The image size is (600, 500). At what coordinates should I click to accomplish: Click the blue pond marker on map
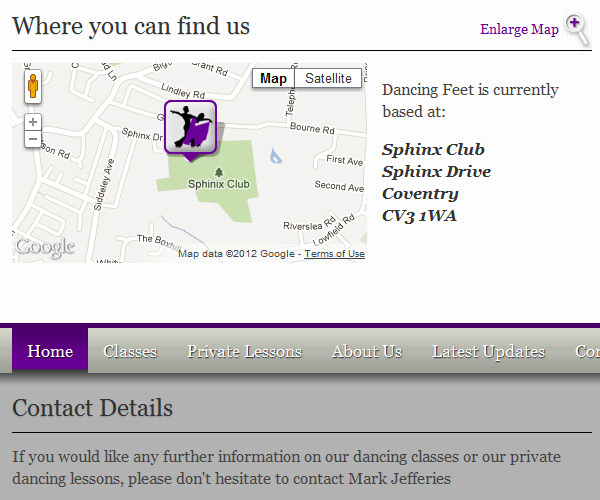[276, 155]
